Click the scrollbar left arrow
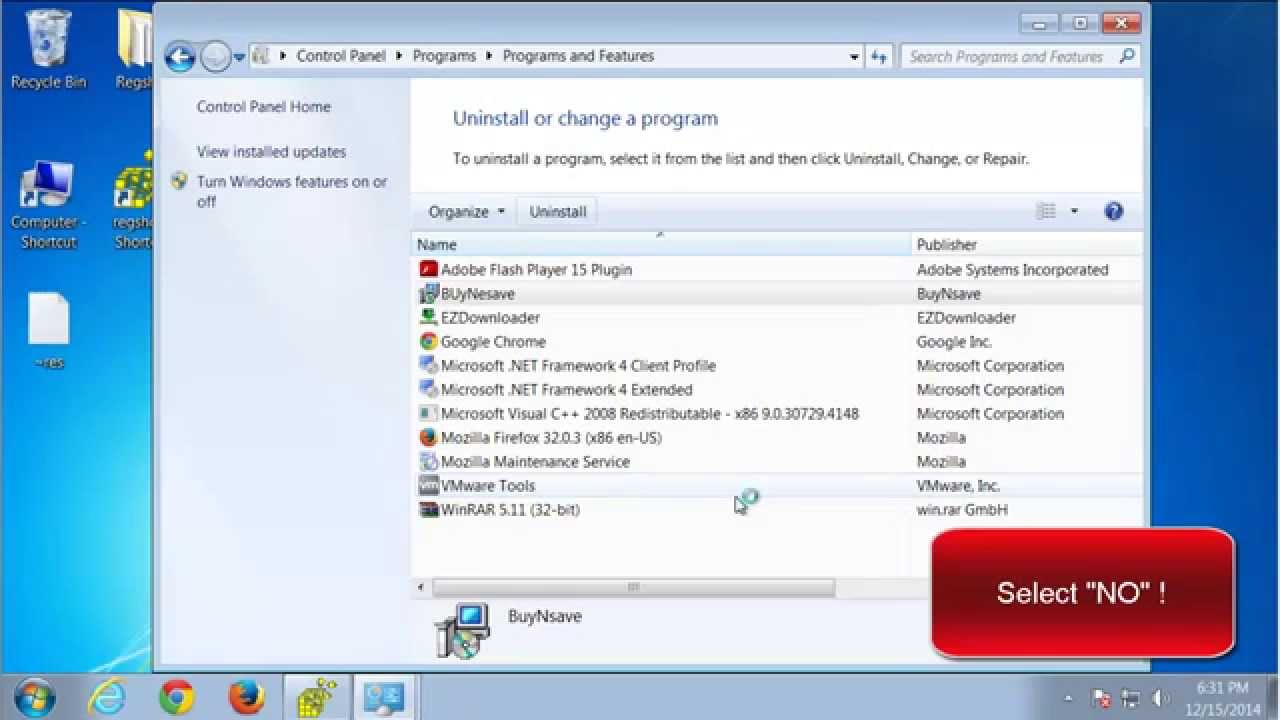Viewport: 1280px width, 720px height. tap(421, 588)
